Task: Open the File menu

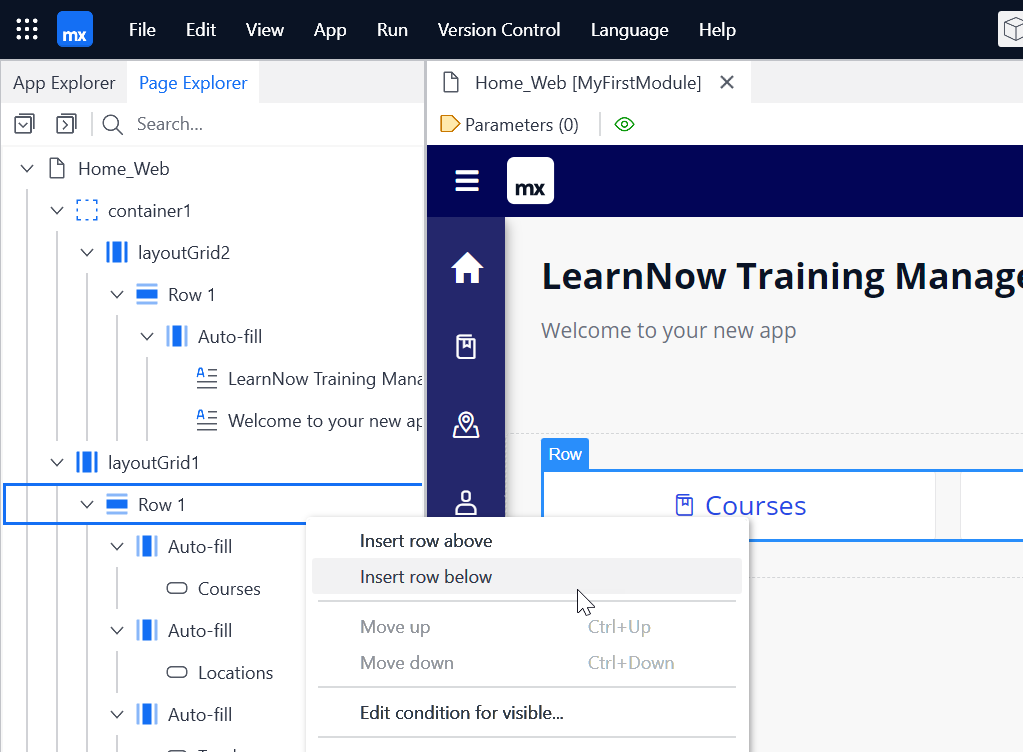Action: [142, 30]
